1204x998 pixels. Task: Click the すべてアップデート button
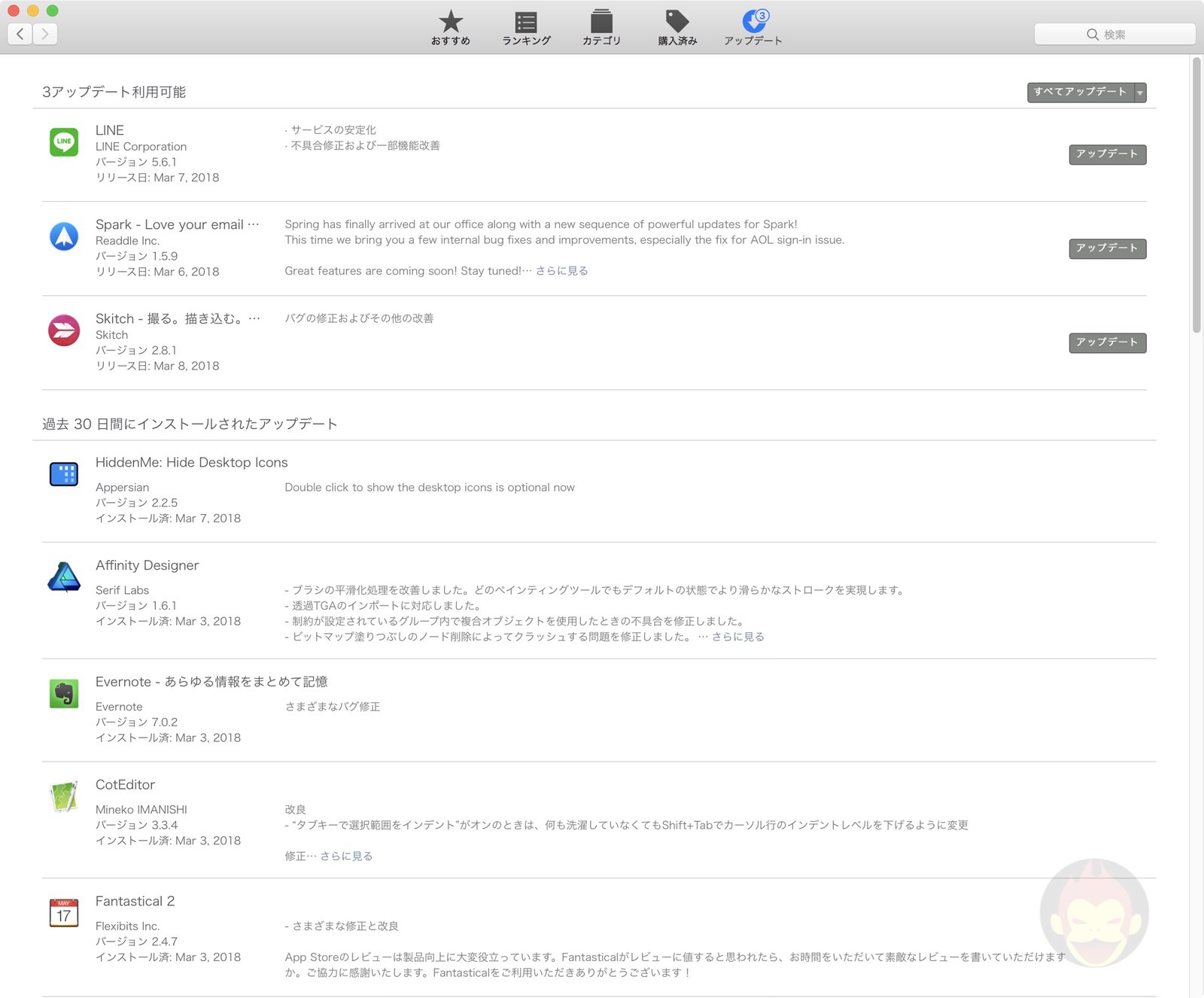point(1080,92)
